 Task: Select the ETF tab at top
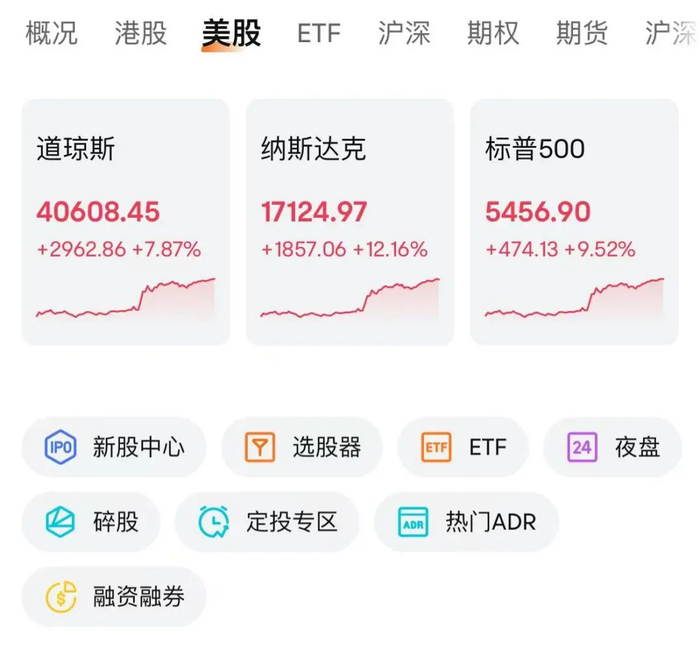point(318,33)
